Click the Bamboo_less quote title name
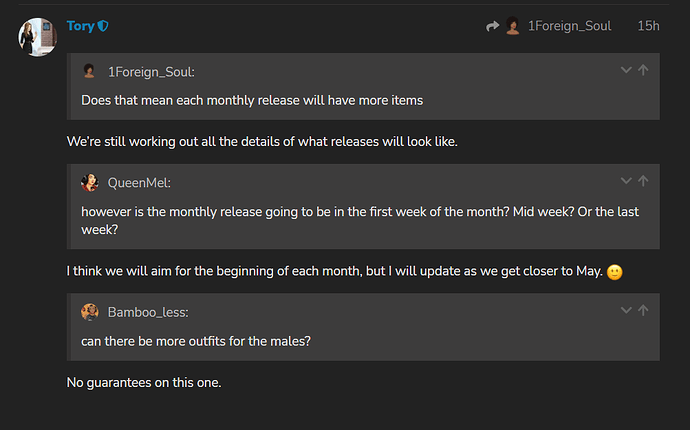 pyautogui.click(x=148, y=312)
